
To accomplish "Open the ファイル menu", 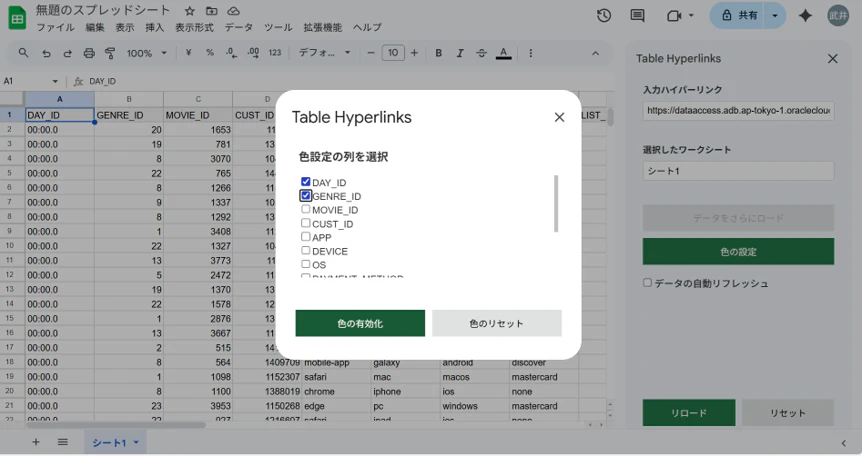I will click(x=55, y=27).
